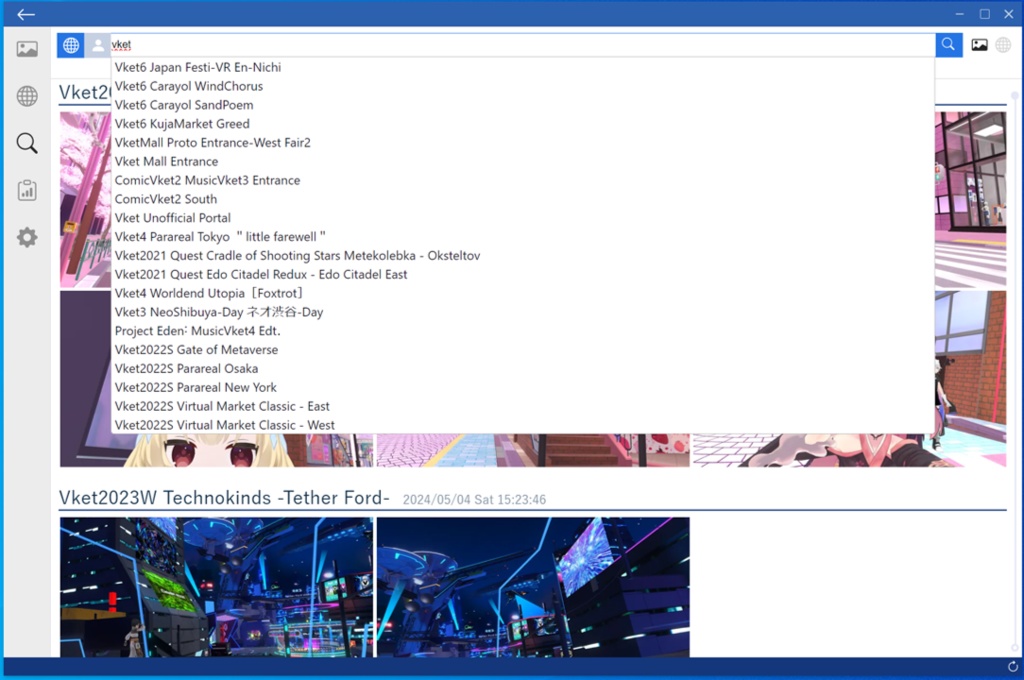The width and height of the screenshot is (1024, 680).
Task: Select the Vket6 Japan Festi-VR En-Nichi suggestion
Action: pyautogui.click(x=197, y=67)
